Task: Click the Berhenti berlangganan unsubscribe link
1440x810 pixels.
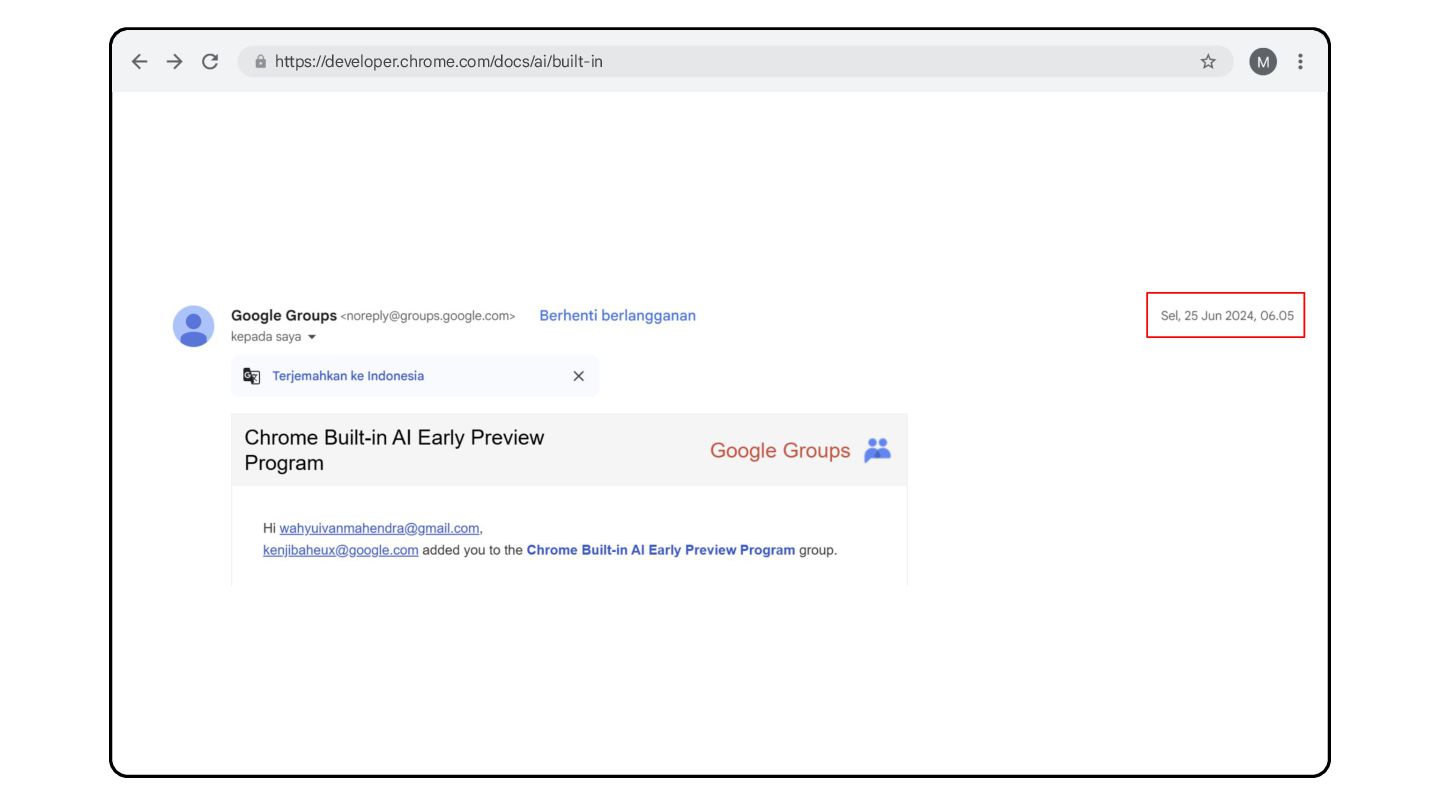Action: (x=618, y=316)
